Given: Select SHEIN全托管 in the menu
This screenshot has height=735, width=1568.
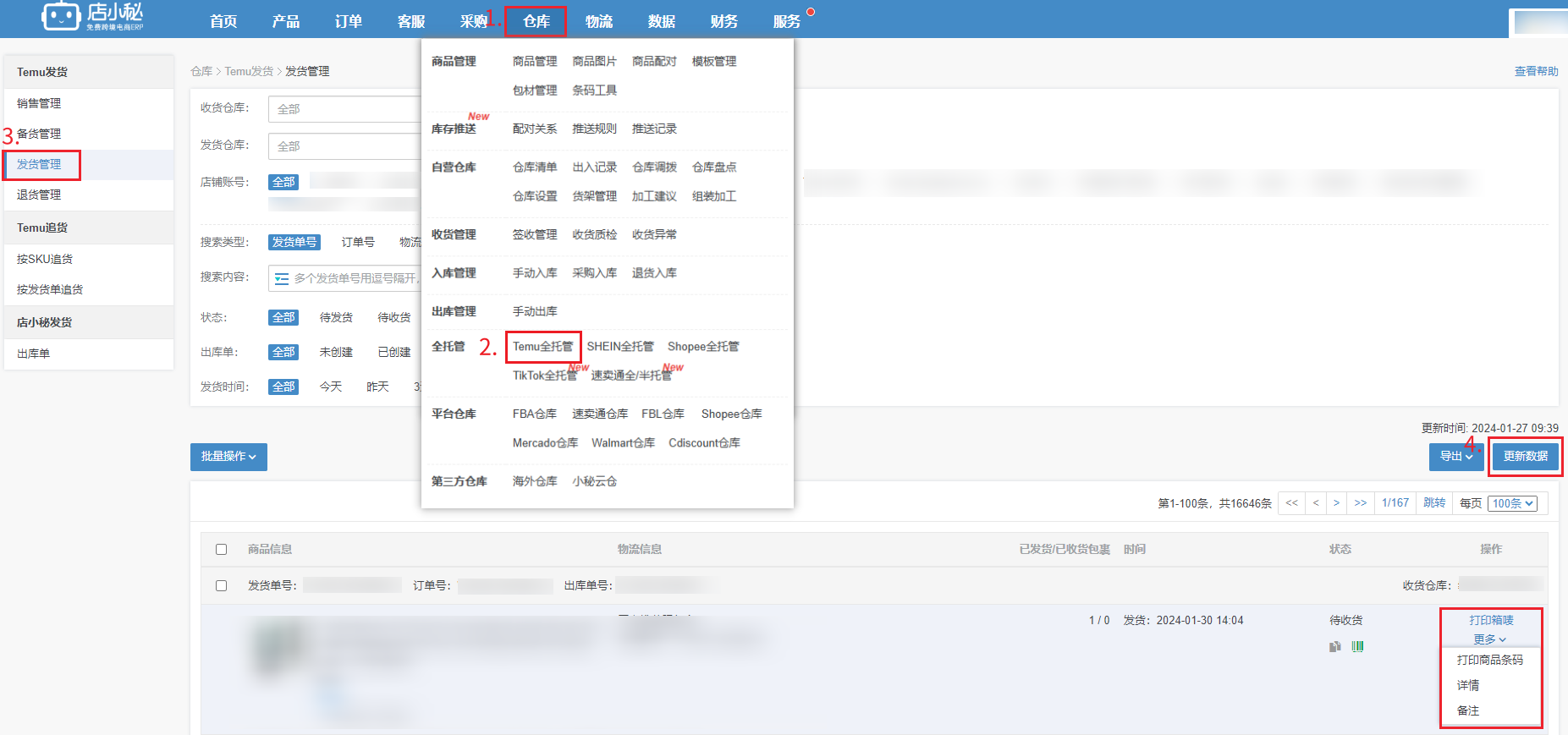Looking at the screenshot, I should coord(620,347).
